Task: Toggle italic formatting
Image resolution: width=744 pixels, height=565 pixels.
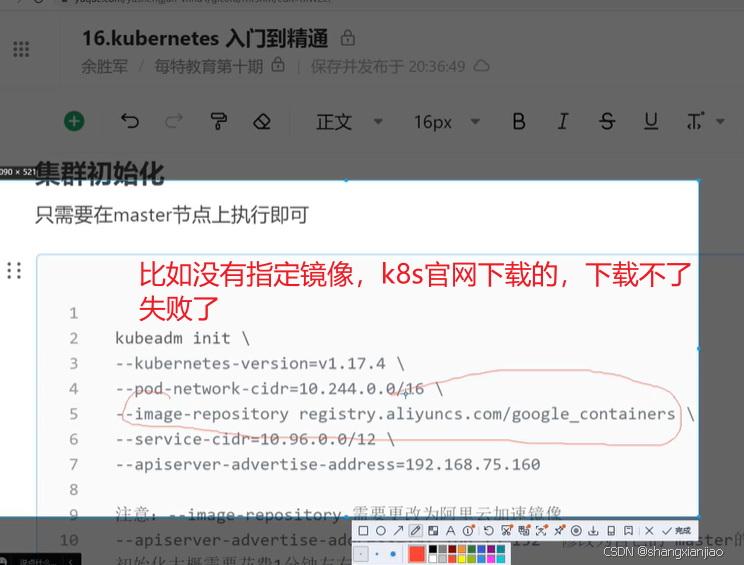Action: [x=563, y=122]
